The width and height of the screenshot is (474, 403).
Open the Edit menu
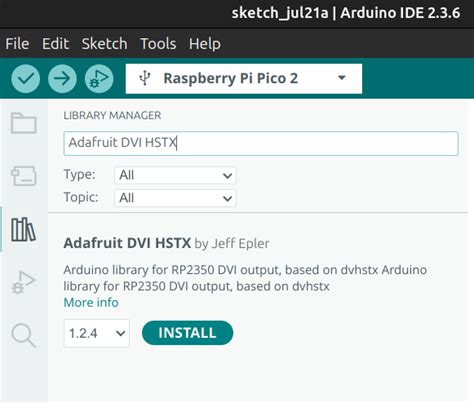(x=55, y=44)
